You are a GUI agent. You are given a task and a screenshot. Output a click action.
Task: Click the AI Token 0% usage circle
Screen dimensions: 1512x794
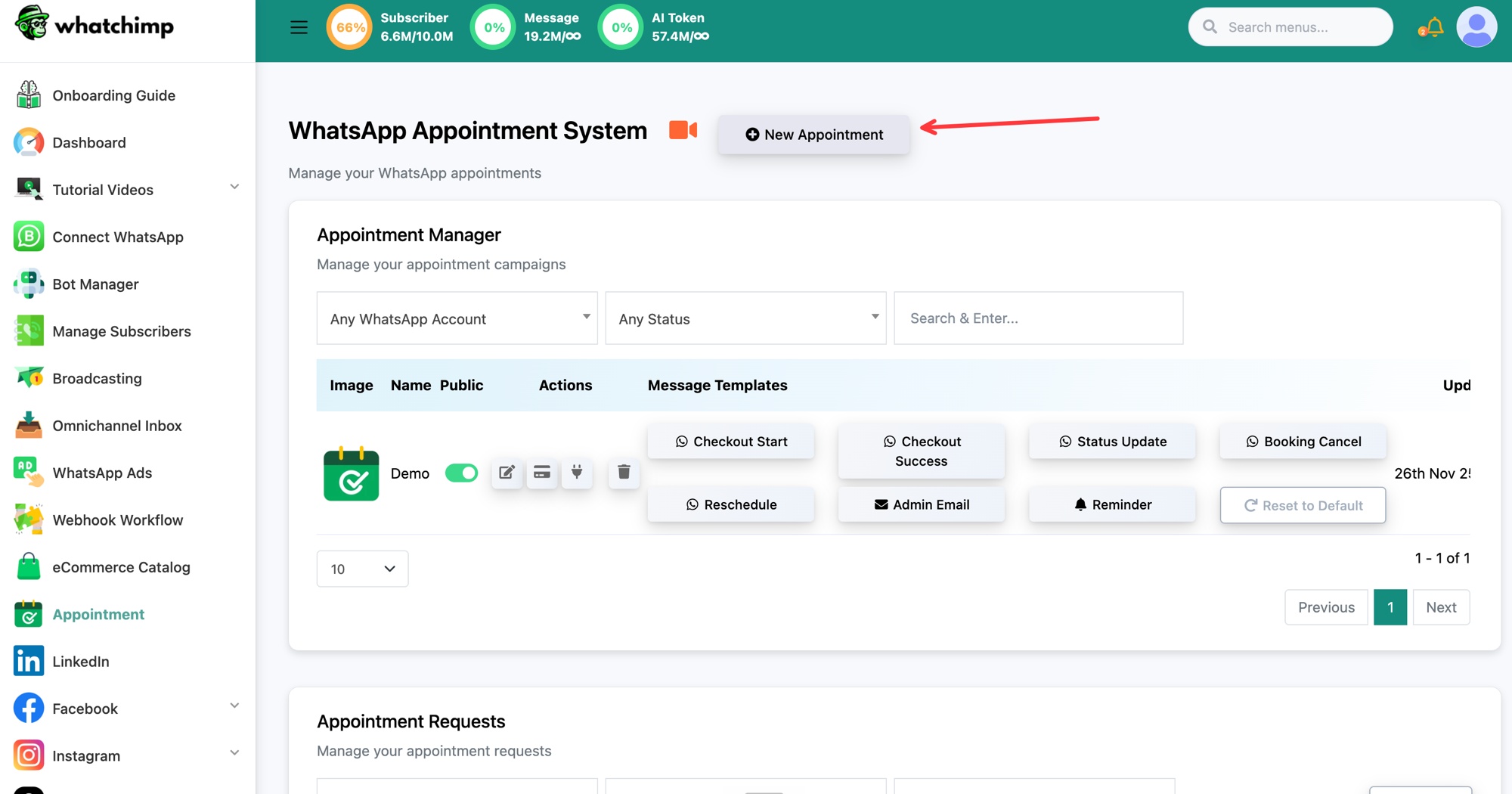[x=621, y=27]
